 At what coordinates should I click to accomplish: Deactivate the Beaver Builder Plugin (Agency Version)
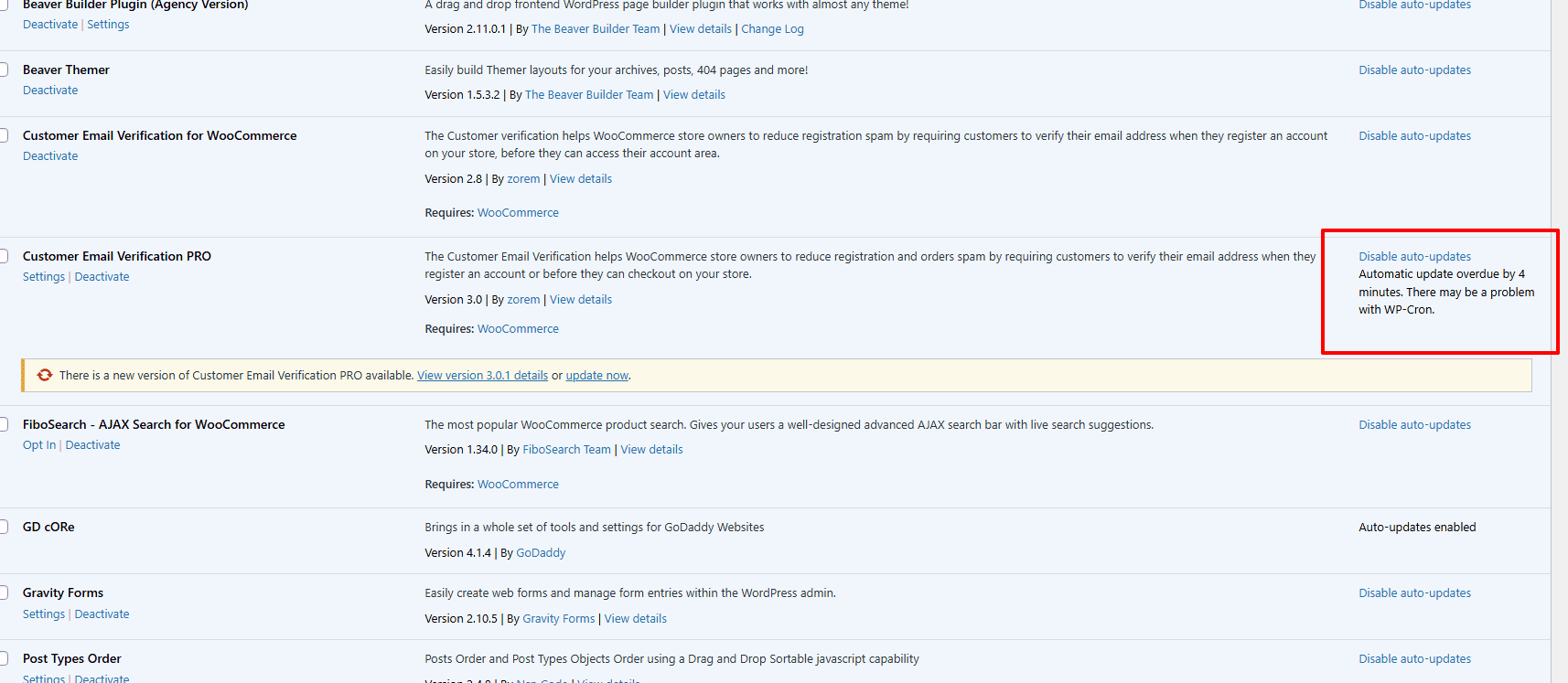50,25
